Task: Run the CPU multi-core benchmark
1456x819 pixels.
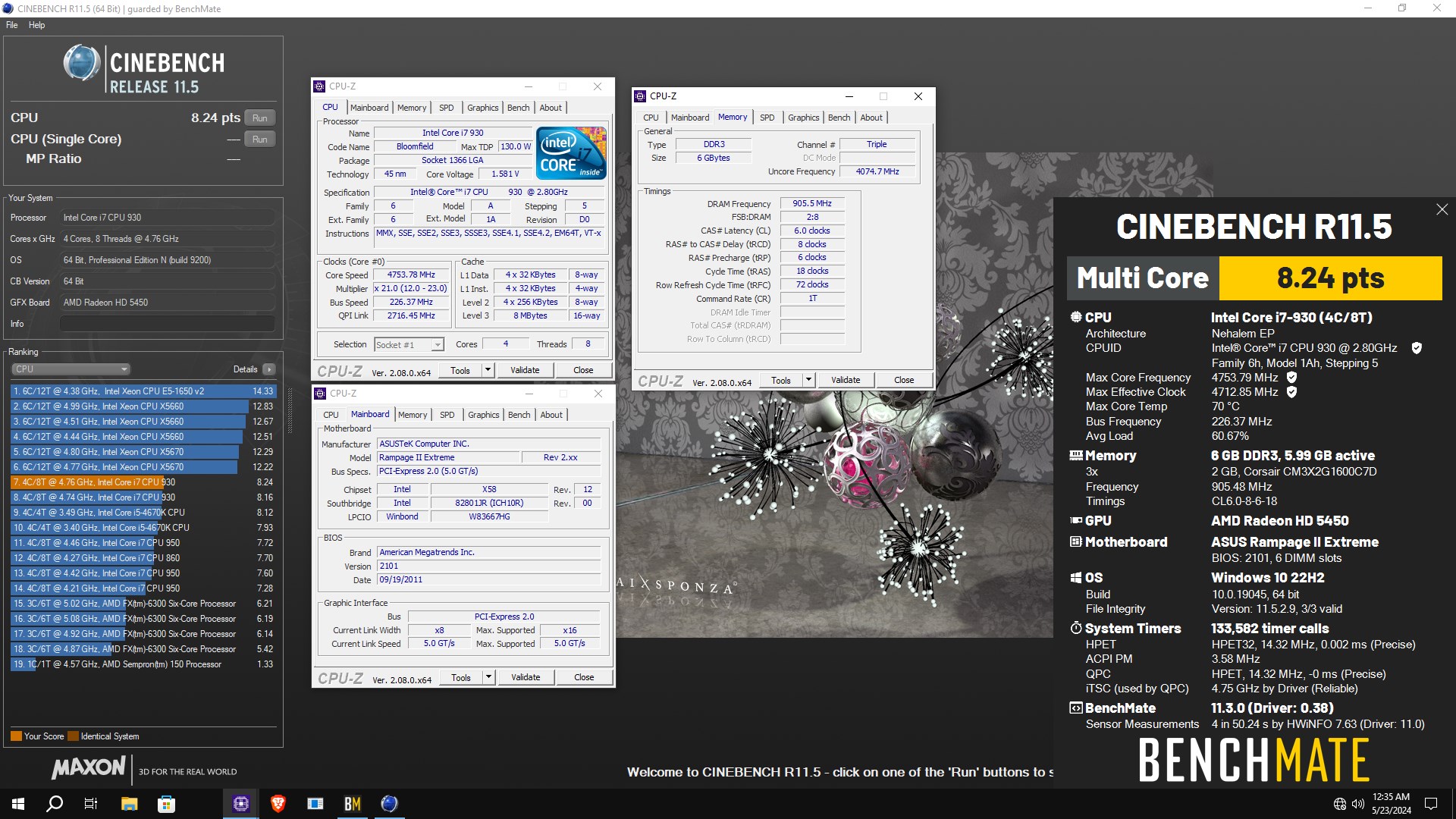Action: (259, 118)
